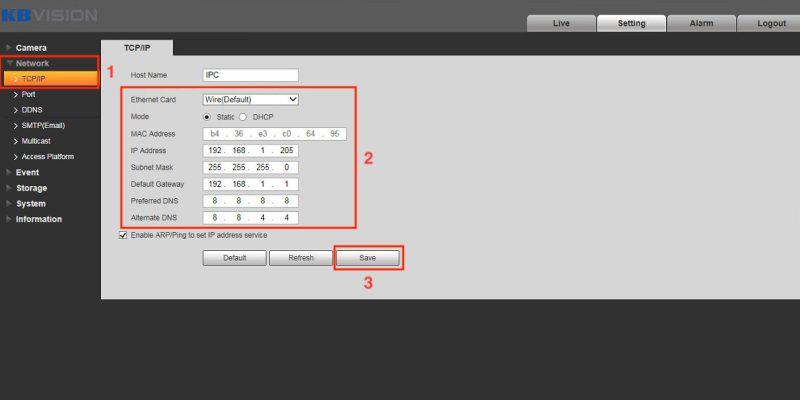
Task: Open Access Platform settings
Action: click(47, 157)
